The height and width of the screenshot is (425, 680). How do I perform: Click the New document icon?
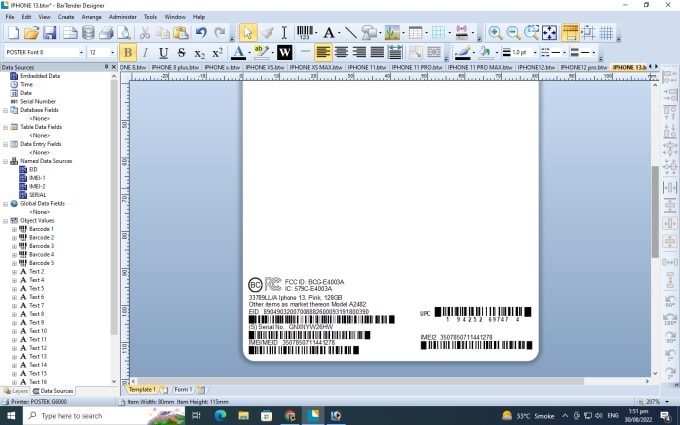click(x=13, y=33)
